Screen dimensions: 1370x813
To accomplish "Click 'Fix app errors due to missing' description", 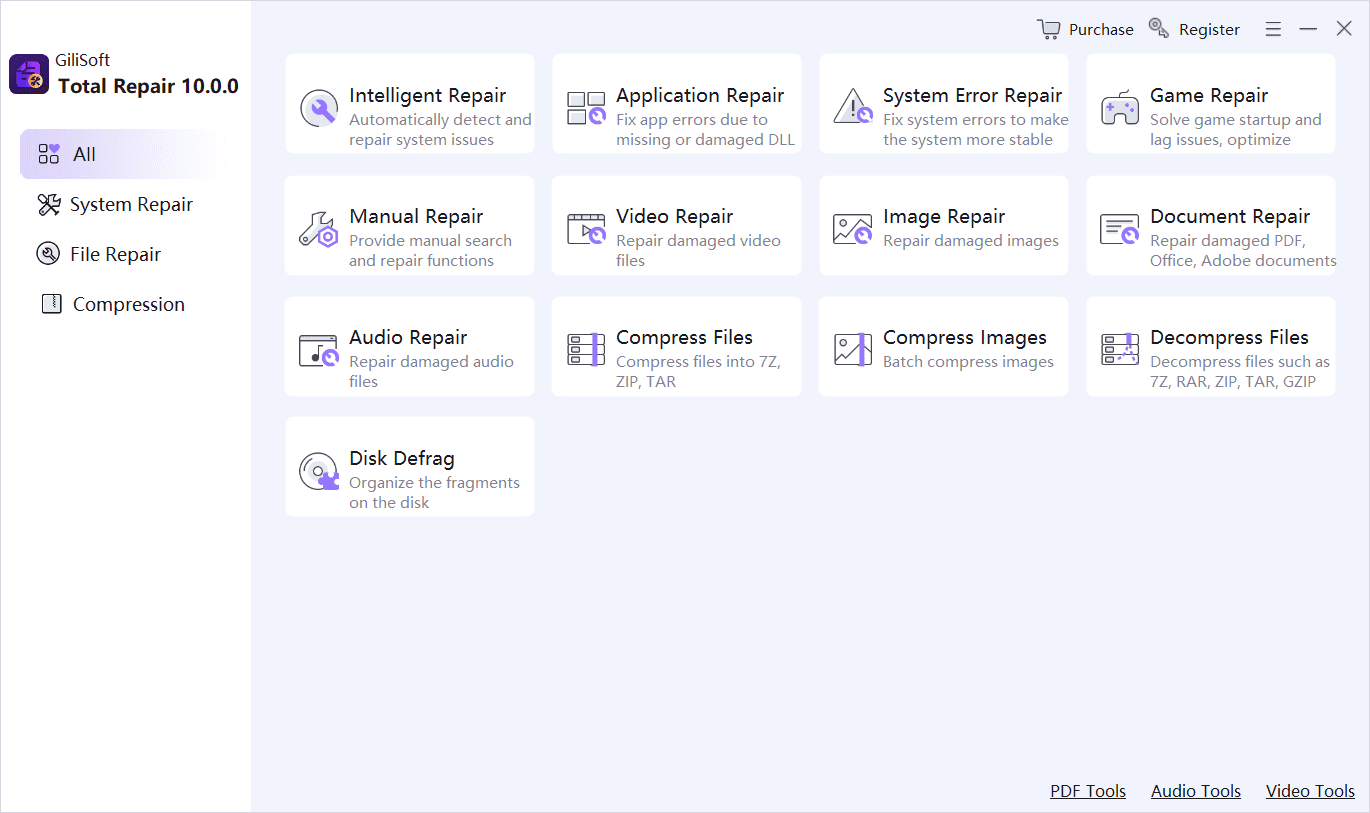I will [705, 130].
